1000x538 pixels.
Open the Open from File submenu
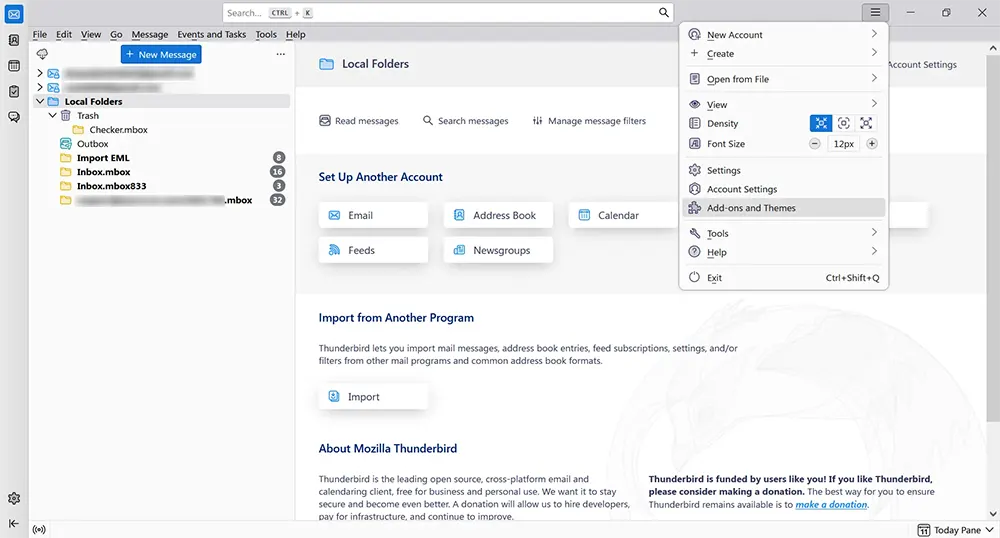click(783, 79)
